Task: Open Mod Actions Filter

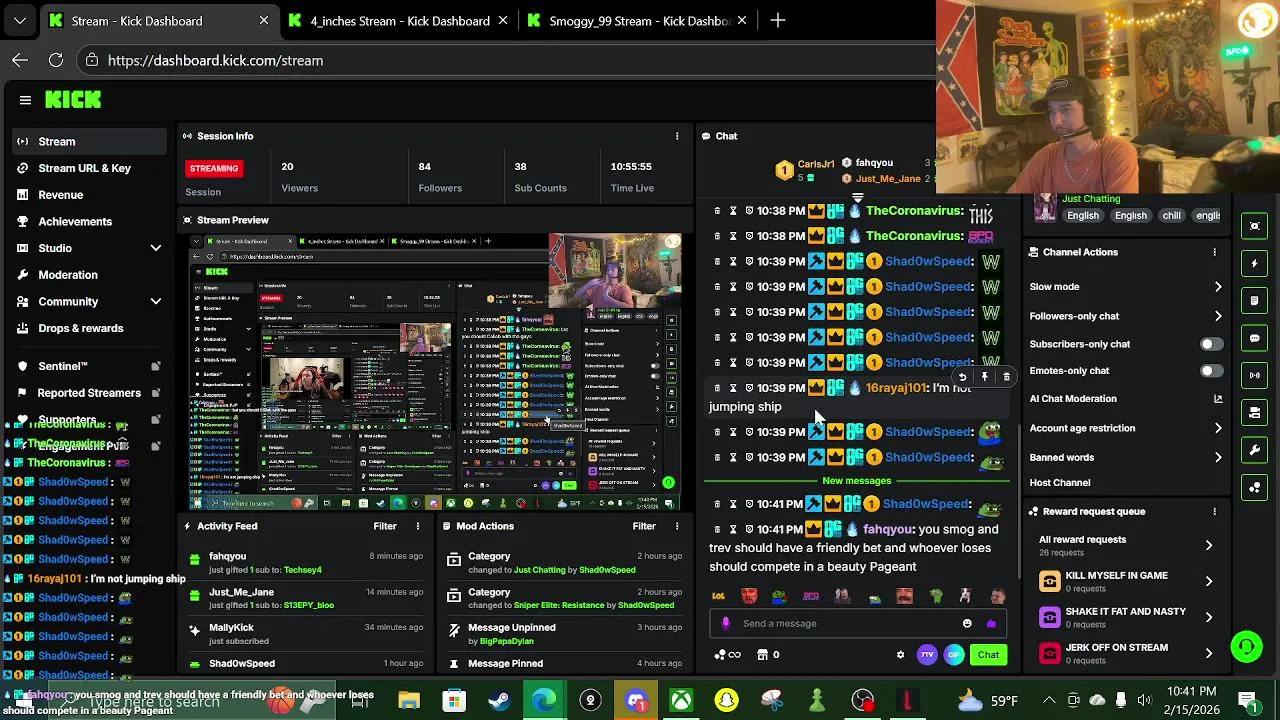Action: [644, 526]
